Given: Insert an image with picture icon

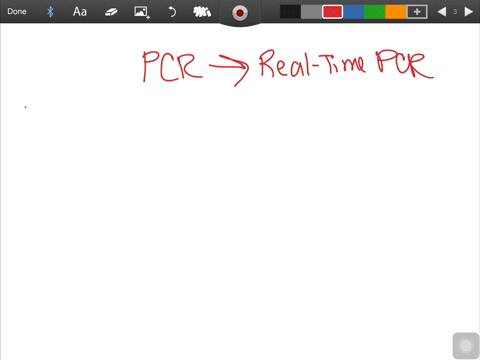Looking at the screenshot, I should click(142, 12).
